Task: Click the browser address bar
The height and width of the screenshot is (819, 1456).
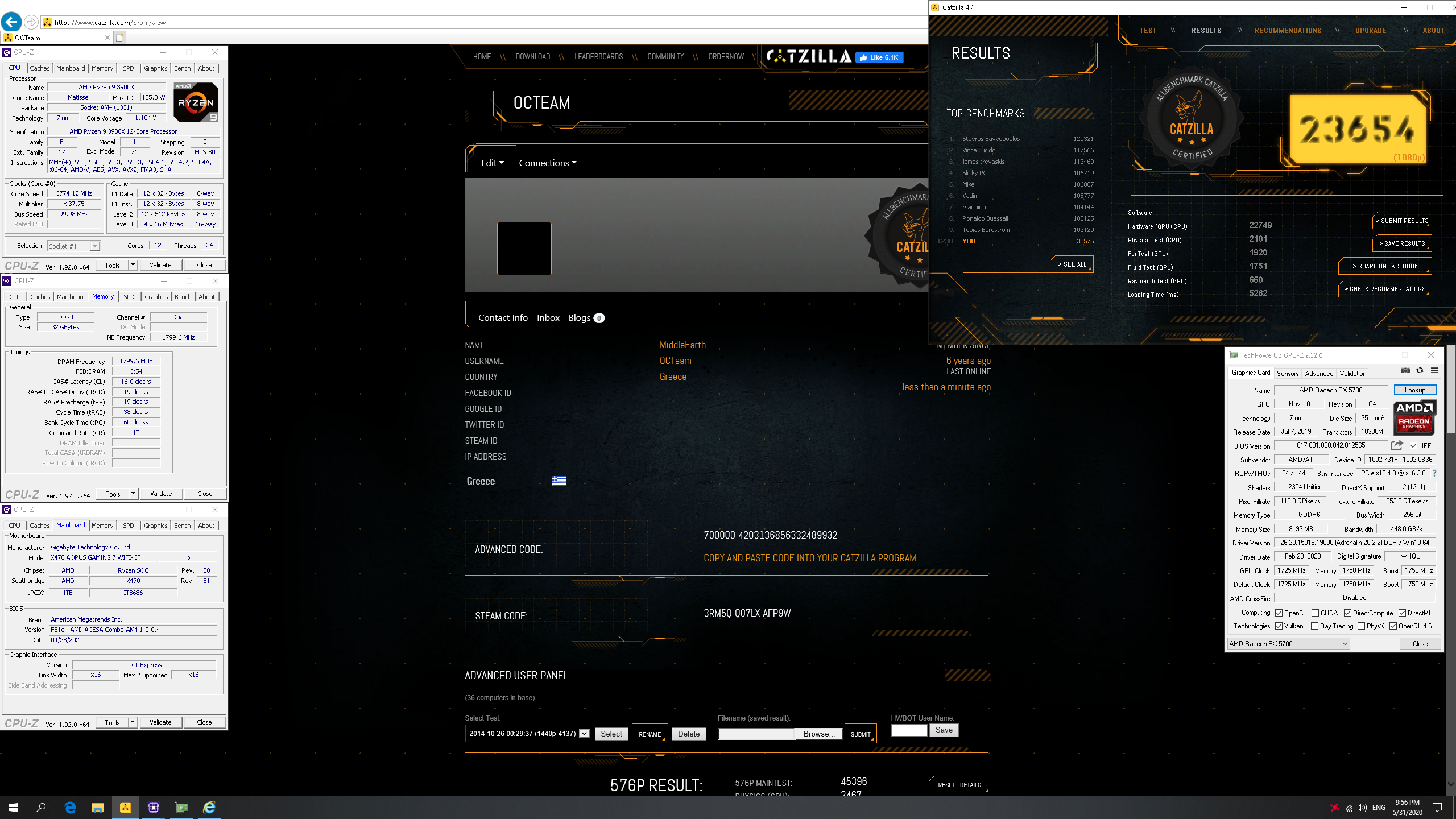Action: (483, 23)
